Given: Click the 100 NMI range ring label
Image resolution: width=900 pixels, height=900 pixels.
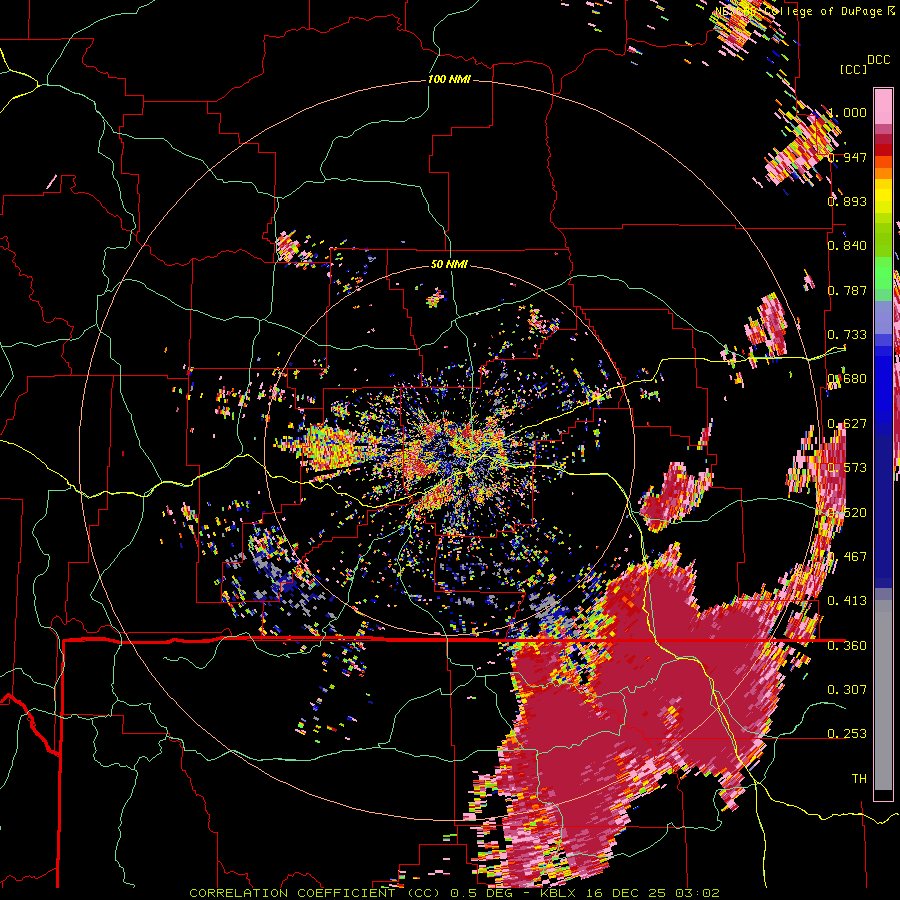Looking at the screenshot, I should (449, 79).
